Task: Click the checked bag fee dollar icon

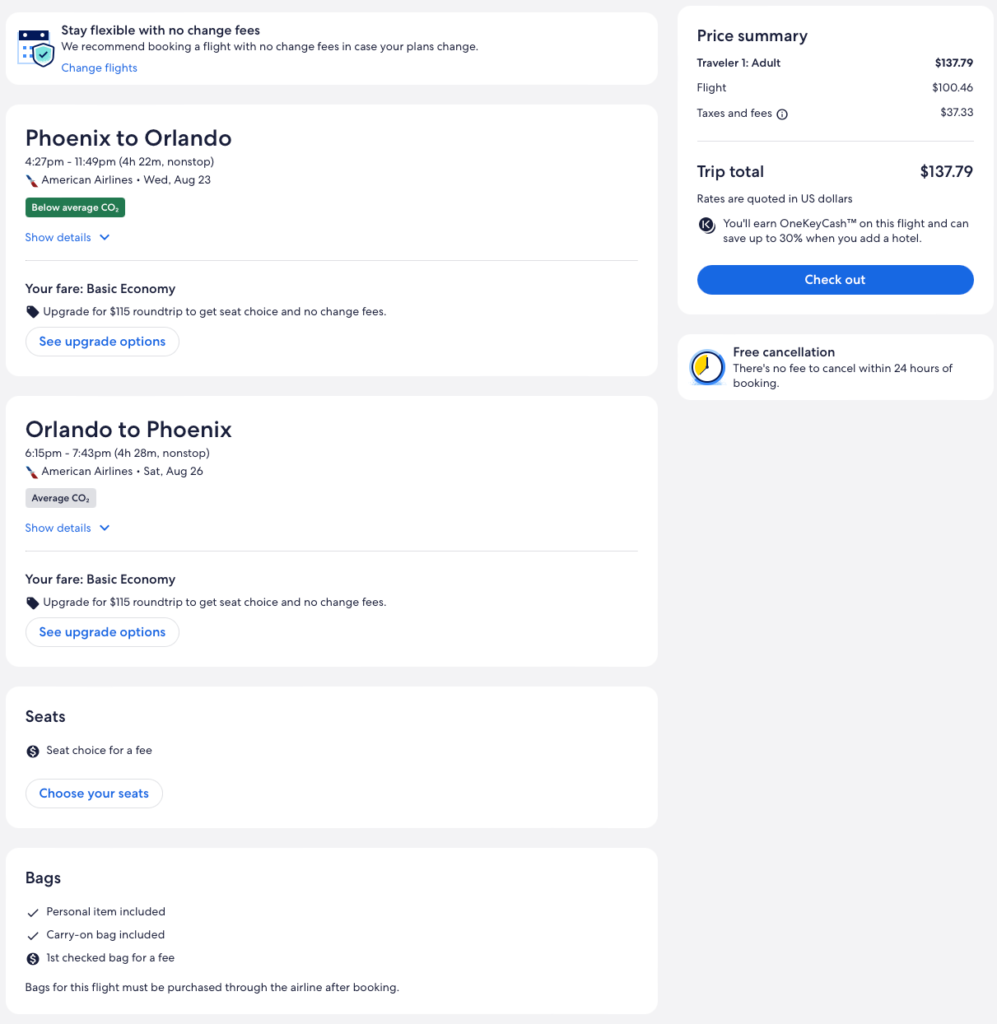Action: tap(33, 958)
